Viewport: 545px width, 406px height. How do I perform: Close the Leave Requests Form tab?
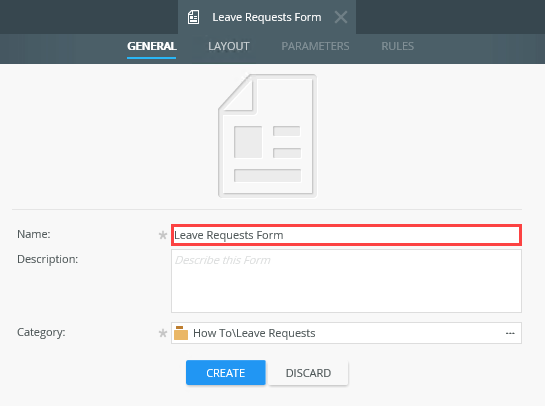tap(341, 17)
